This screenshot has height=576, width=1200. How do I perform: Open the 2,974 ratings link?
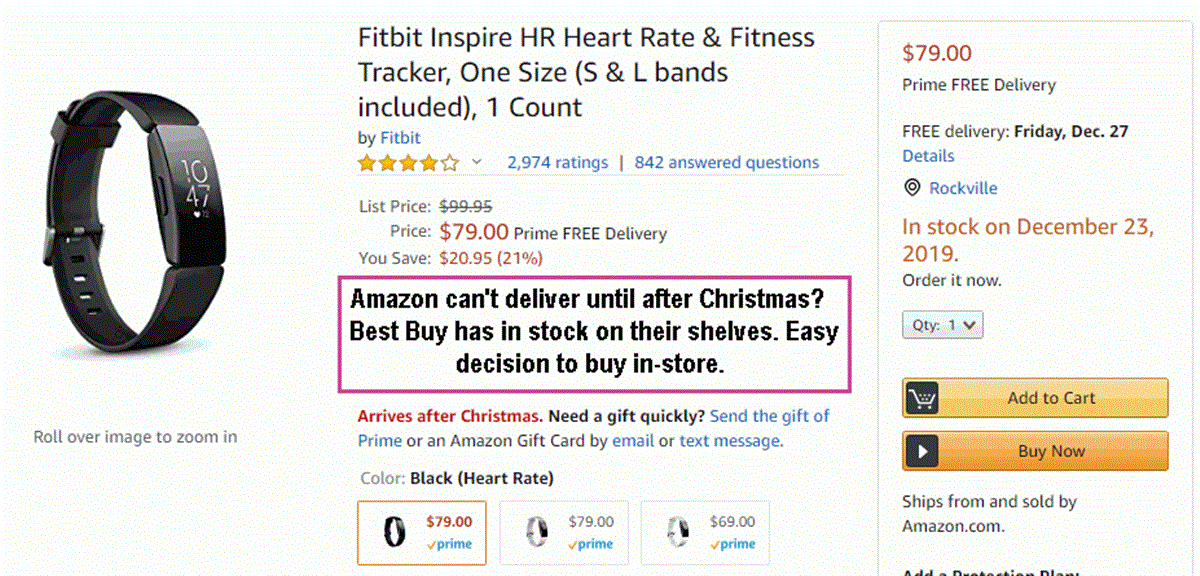pyautogui.click(x=557, y=162)
